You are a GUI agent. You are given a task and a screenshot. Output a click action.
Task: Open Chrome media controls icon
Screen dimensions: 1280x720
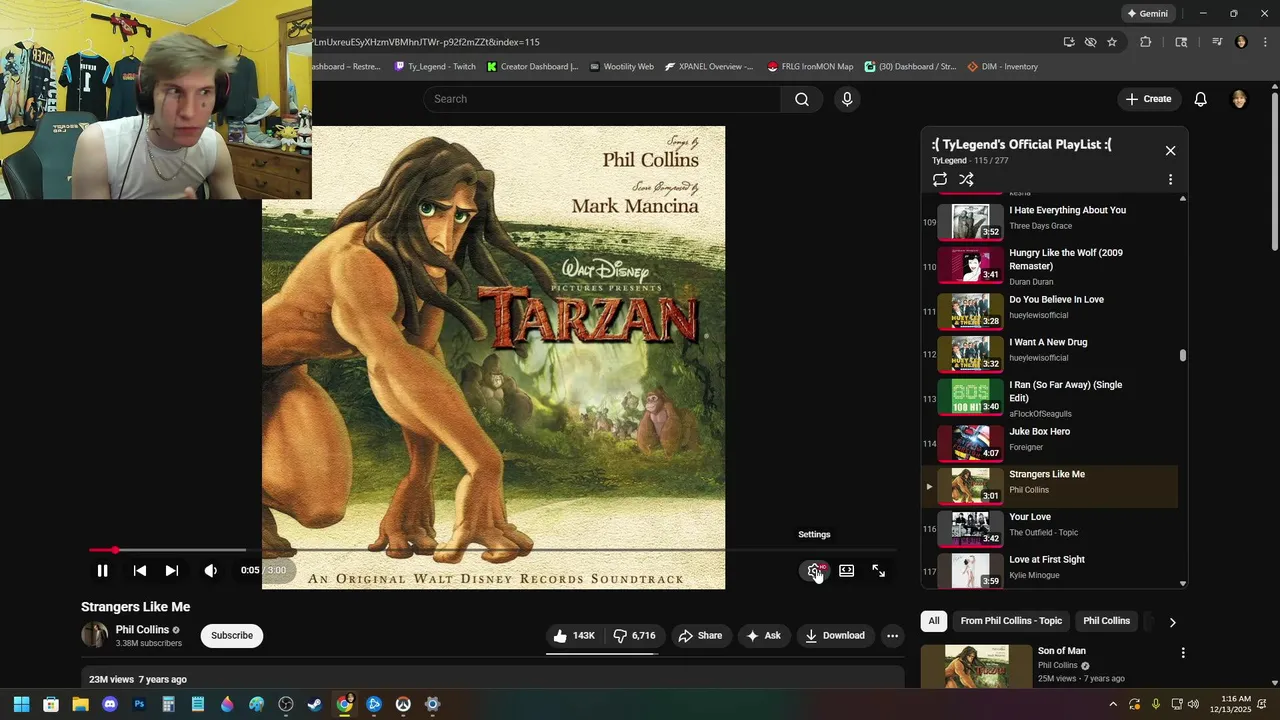point(1217,42)
